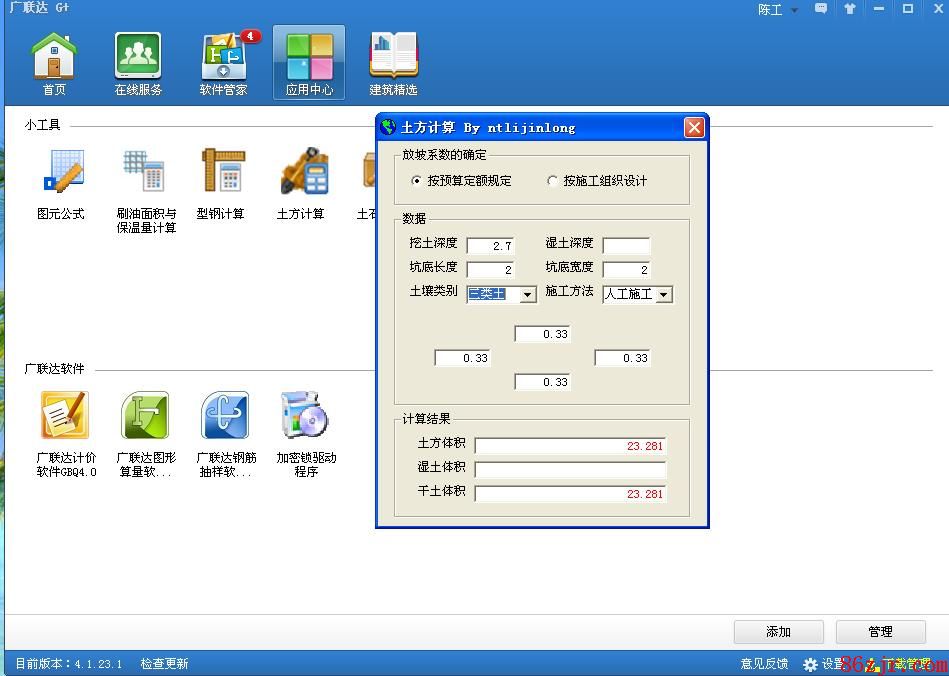Open the 广联达图形算量软件 icon
Screen dimensions: 949x676
[x=145, y=417]
